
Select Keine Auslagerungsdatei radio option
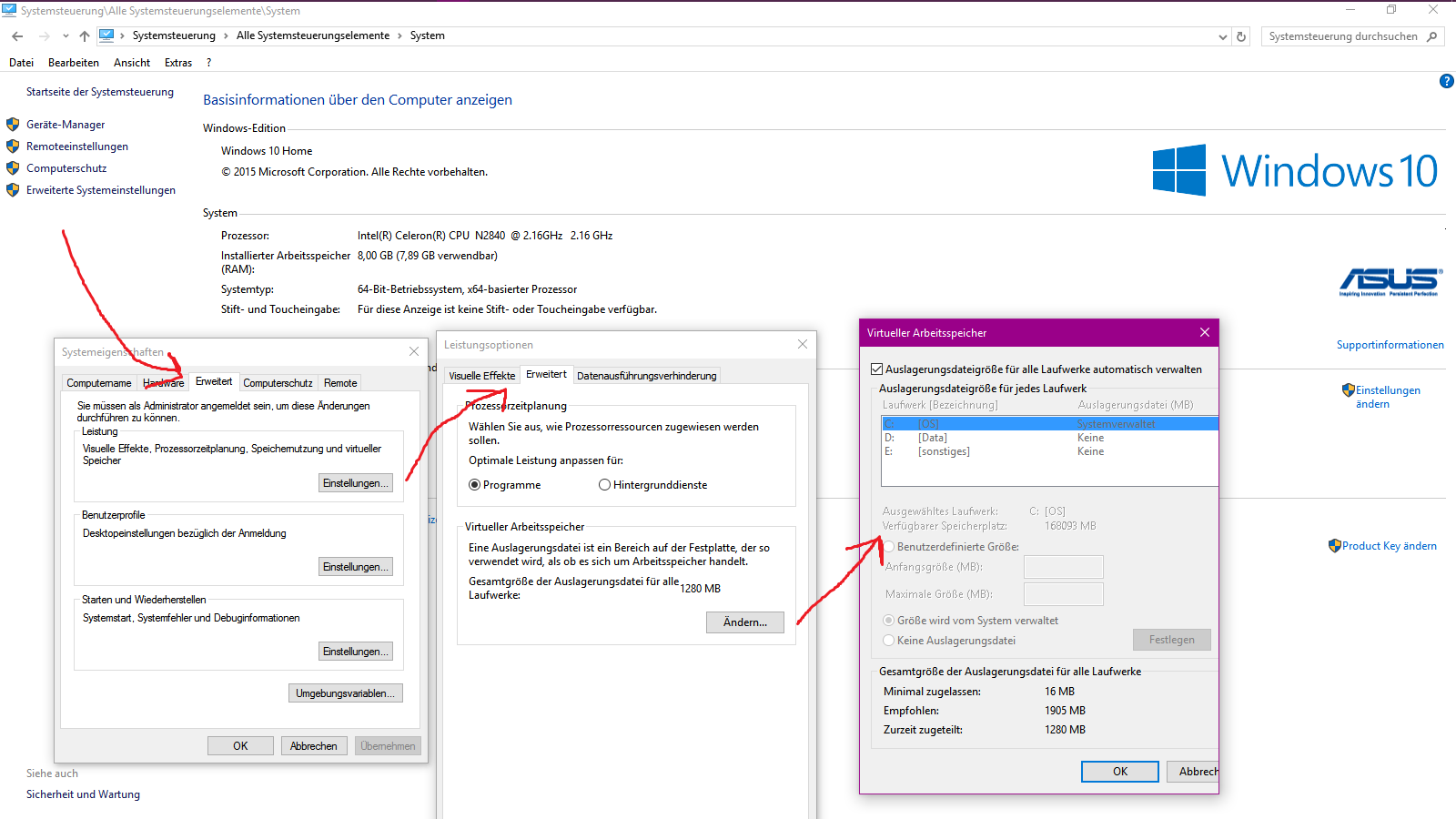tap(888, 641)
